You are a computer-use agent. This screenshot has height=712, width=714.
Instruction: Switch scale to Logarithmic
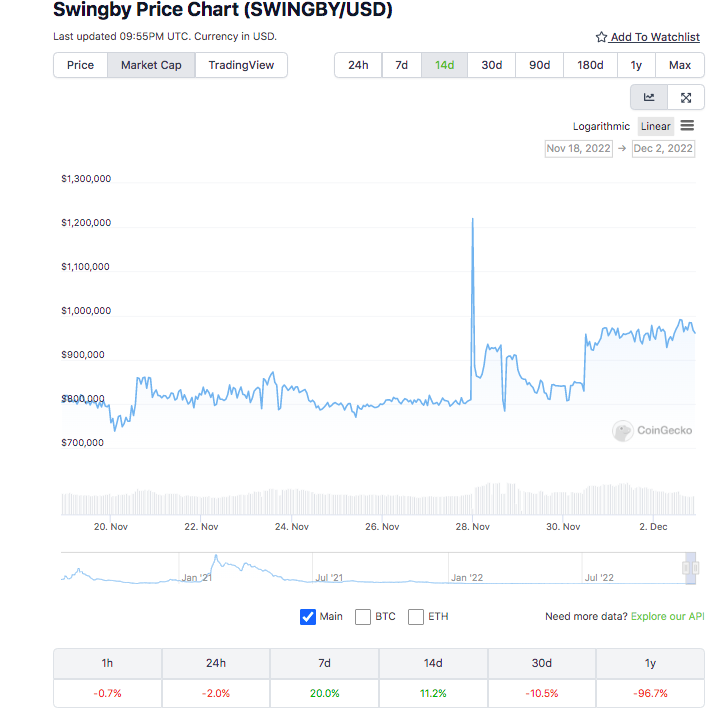pos(601,126)
